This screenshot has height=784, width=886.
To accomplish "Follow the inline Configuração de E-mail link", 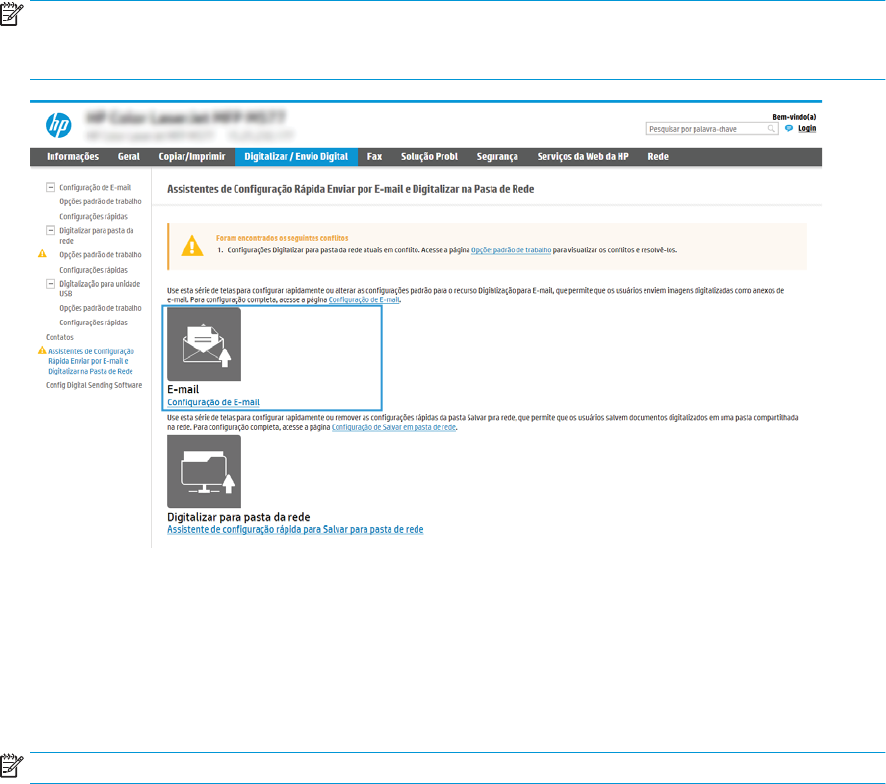I will click(x=364, y=300).
